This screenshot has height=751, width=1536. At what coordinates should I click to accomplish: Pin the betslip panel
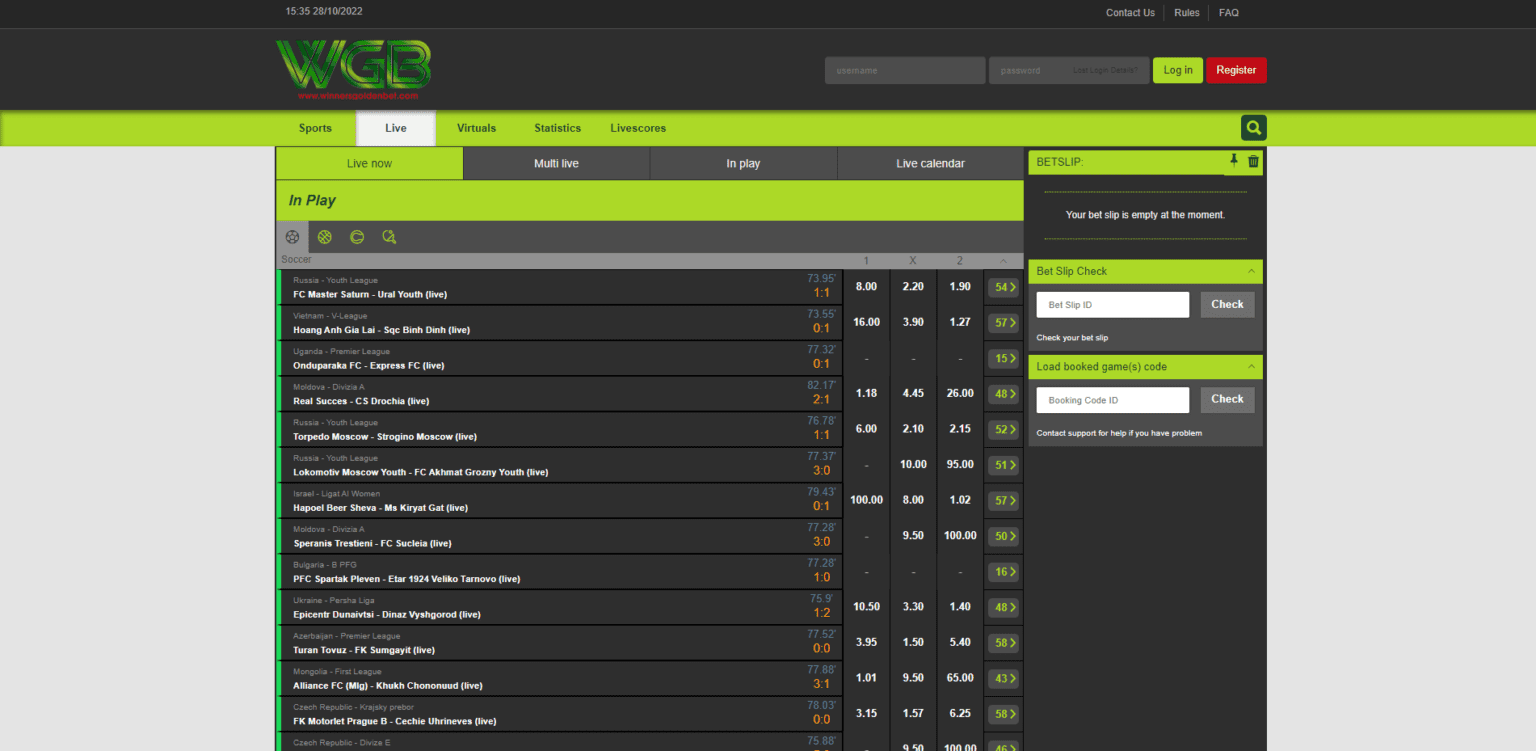click(1233, 161)
